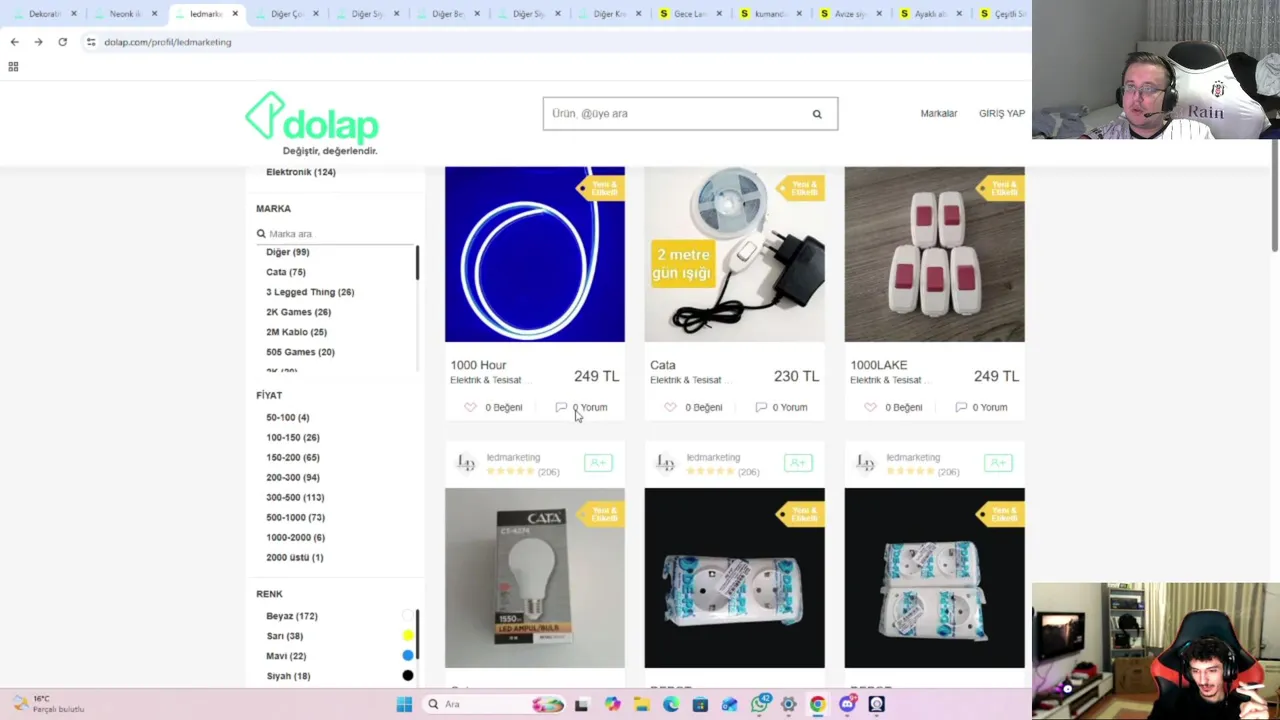1280x720 pixels.
Task: Open comments icon on 1000 Hour product
Action: 561,407
